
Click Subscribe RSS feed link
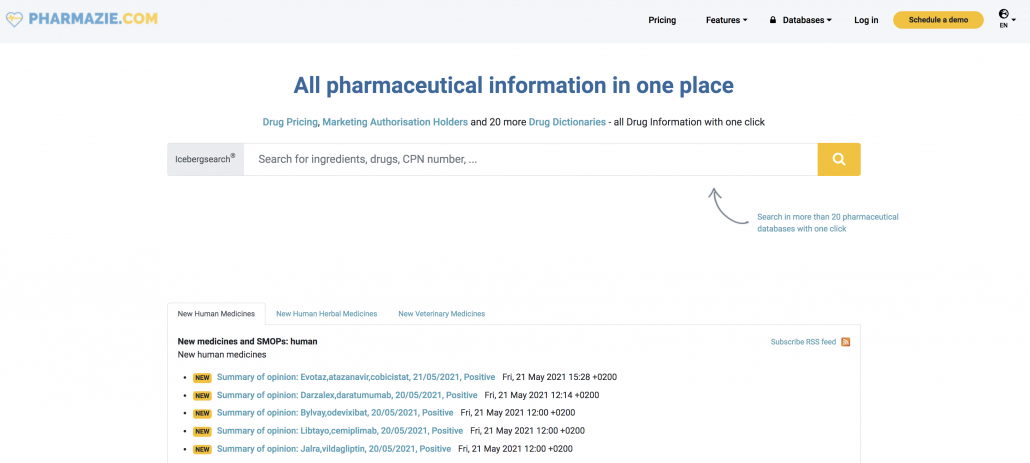(803, 342)
